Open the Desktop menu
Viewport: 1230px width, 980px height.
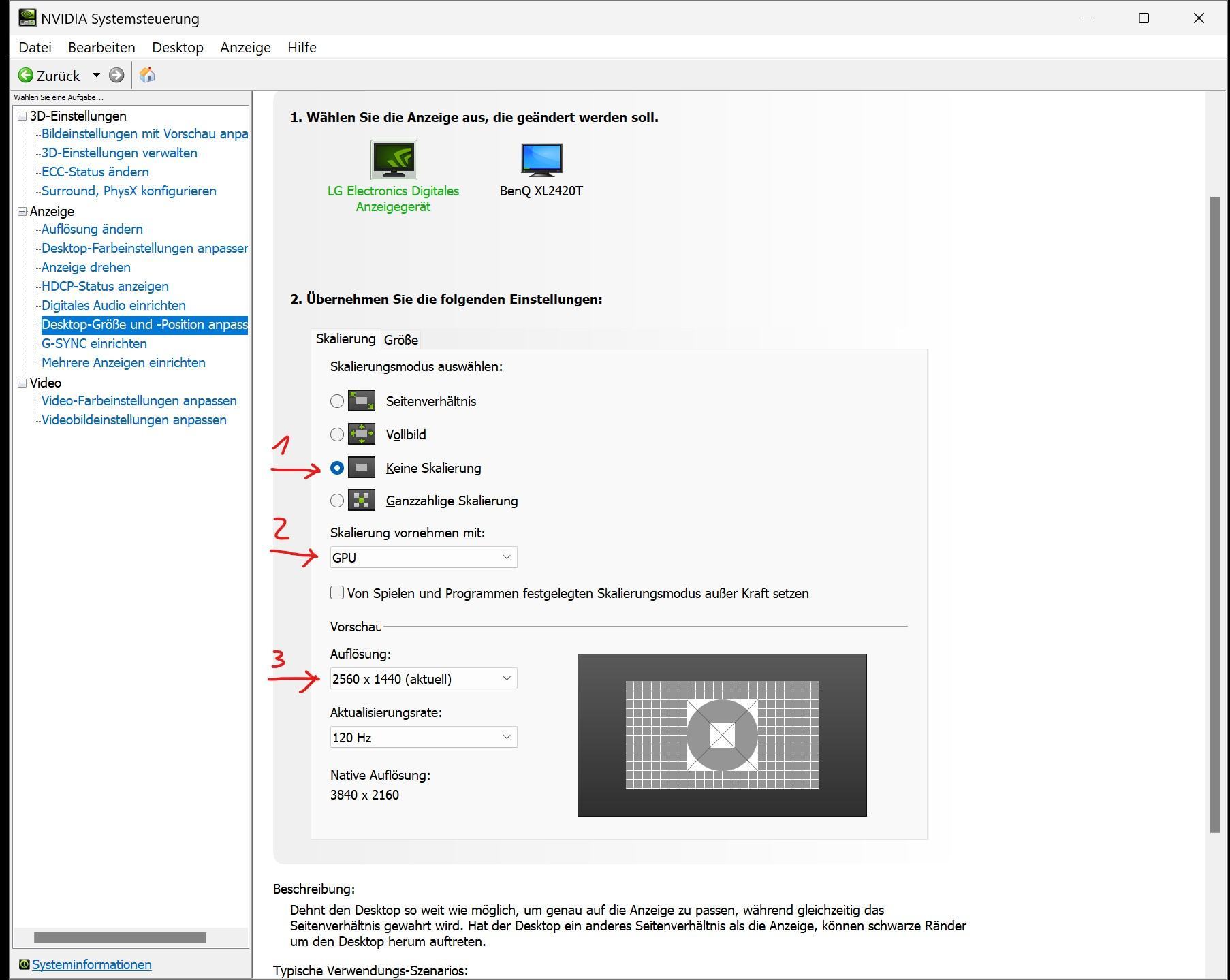(x=178, y=48)
